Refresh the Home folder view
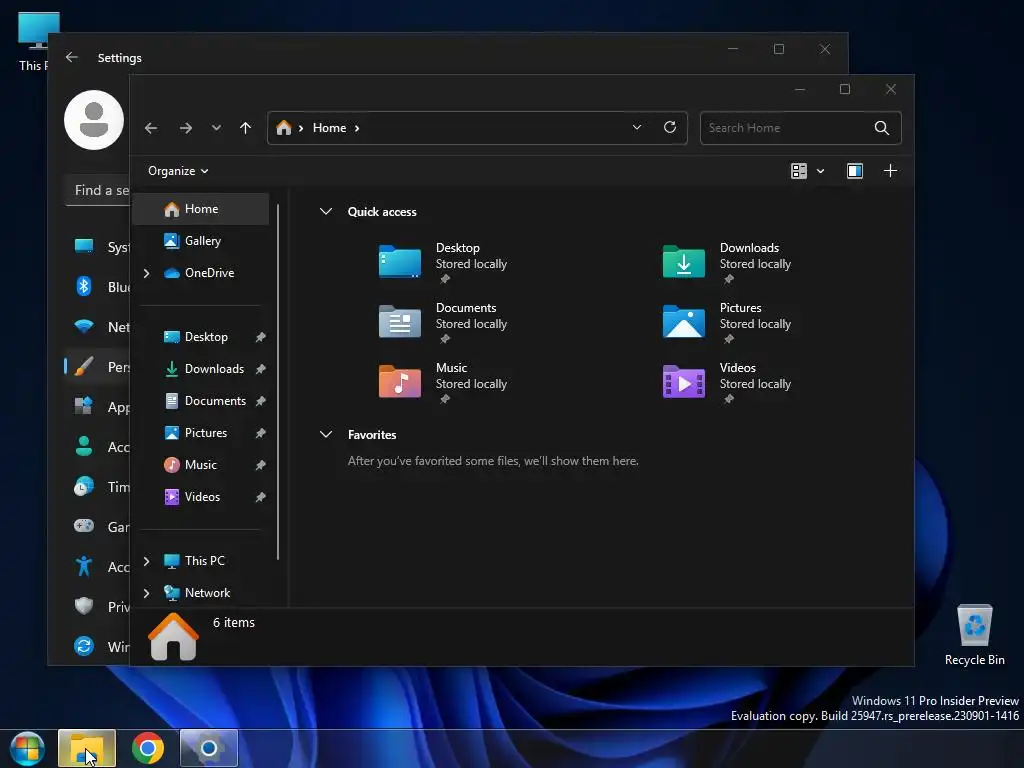 click(x=670, y=127)
